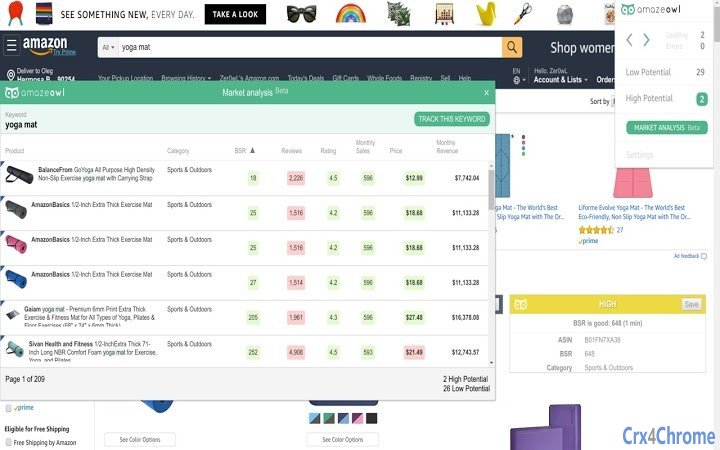Open Help nav link
This screenshot has height=450, width=720.
465,78
